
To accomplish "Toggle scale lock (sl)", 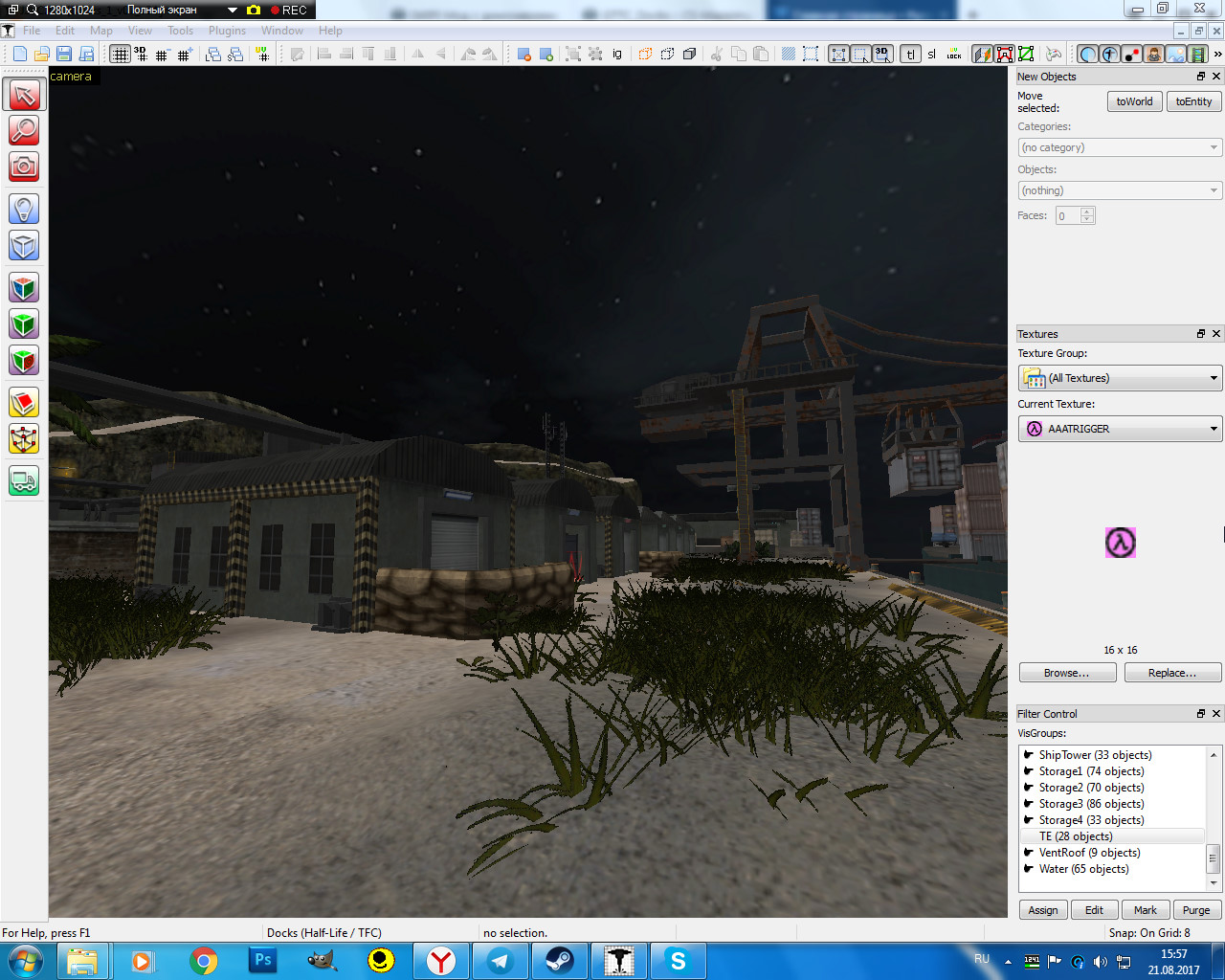I will tap(932, 55).
